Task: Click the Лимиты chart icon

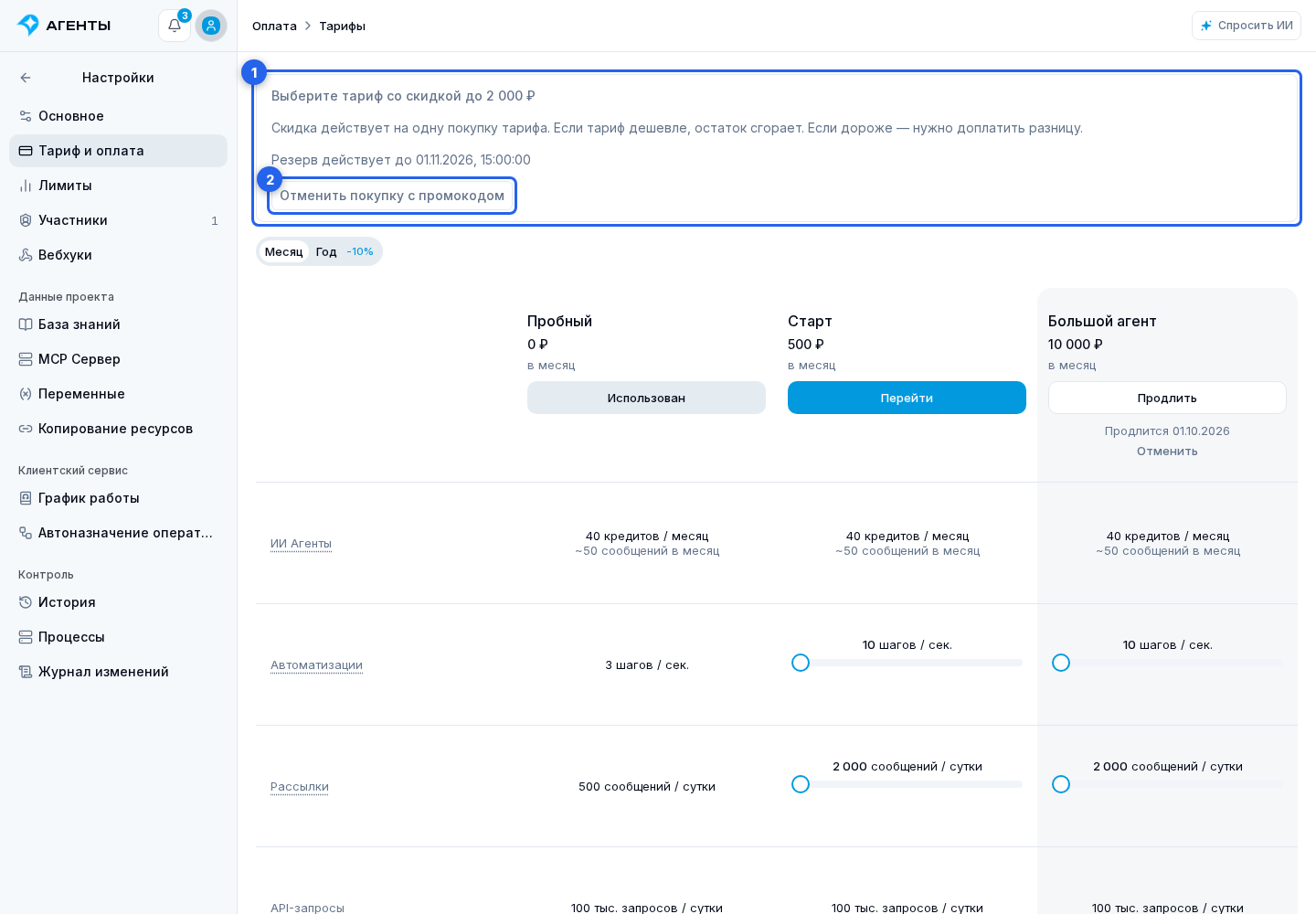Action: tap(26, 186)
